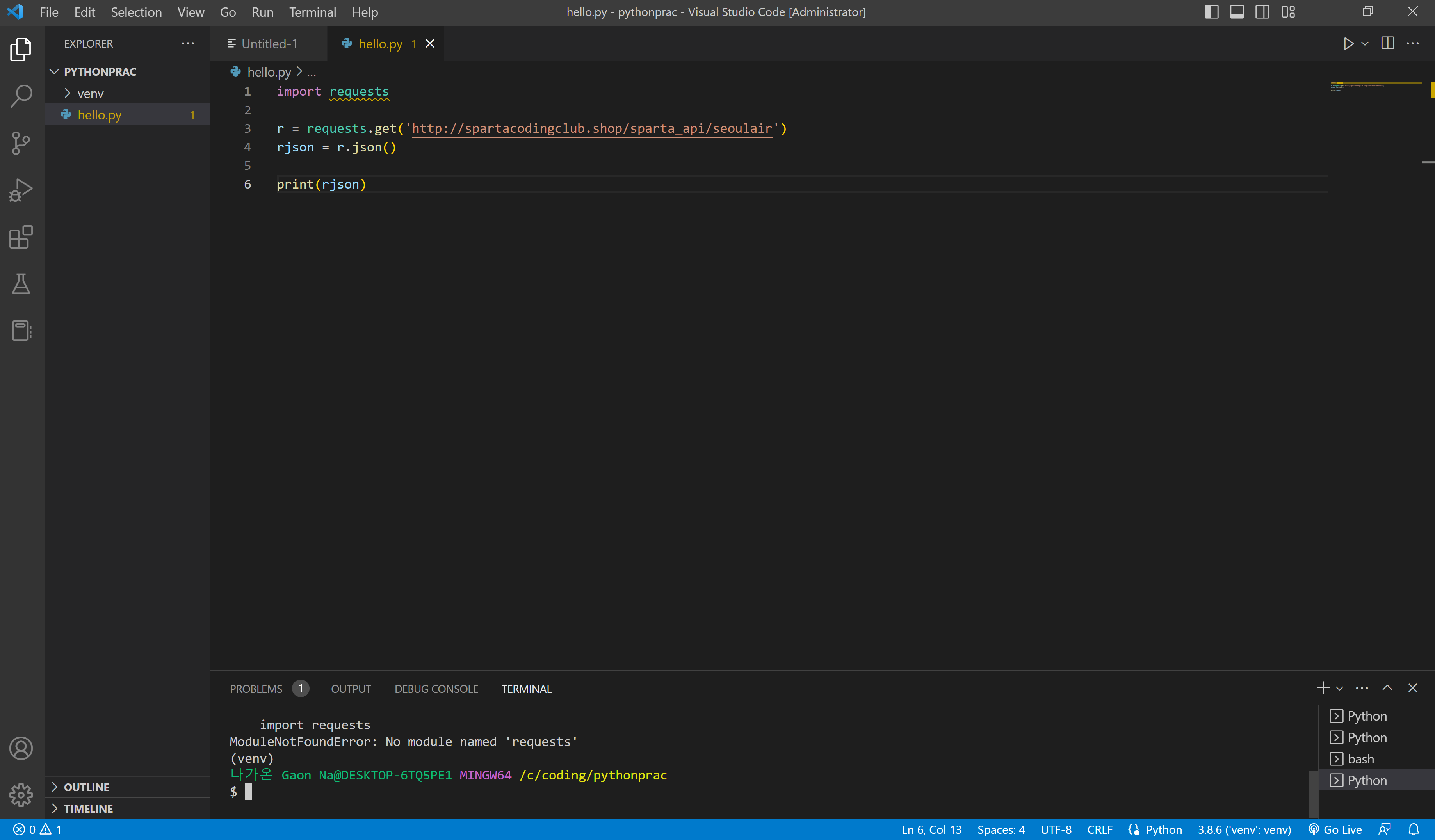This screenshot has width=1435, height=840.
Task: Customize layout icon in title bar
Action: coord(1288,12)
